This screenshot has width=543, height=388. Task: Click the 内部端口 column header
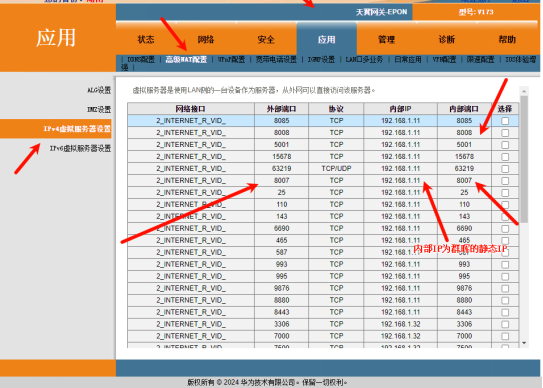[x=464, y=109]
